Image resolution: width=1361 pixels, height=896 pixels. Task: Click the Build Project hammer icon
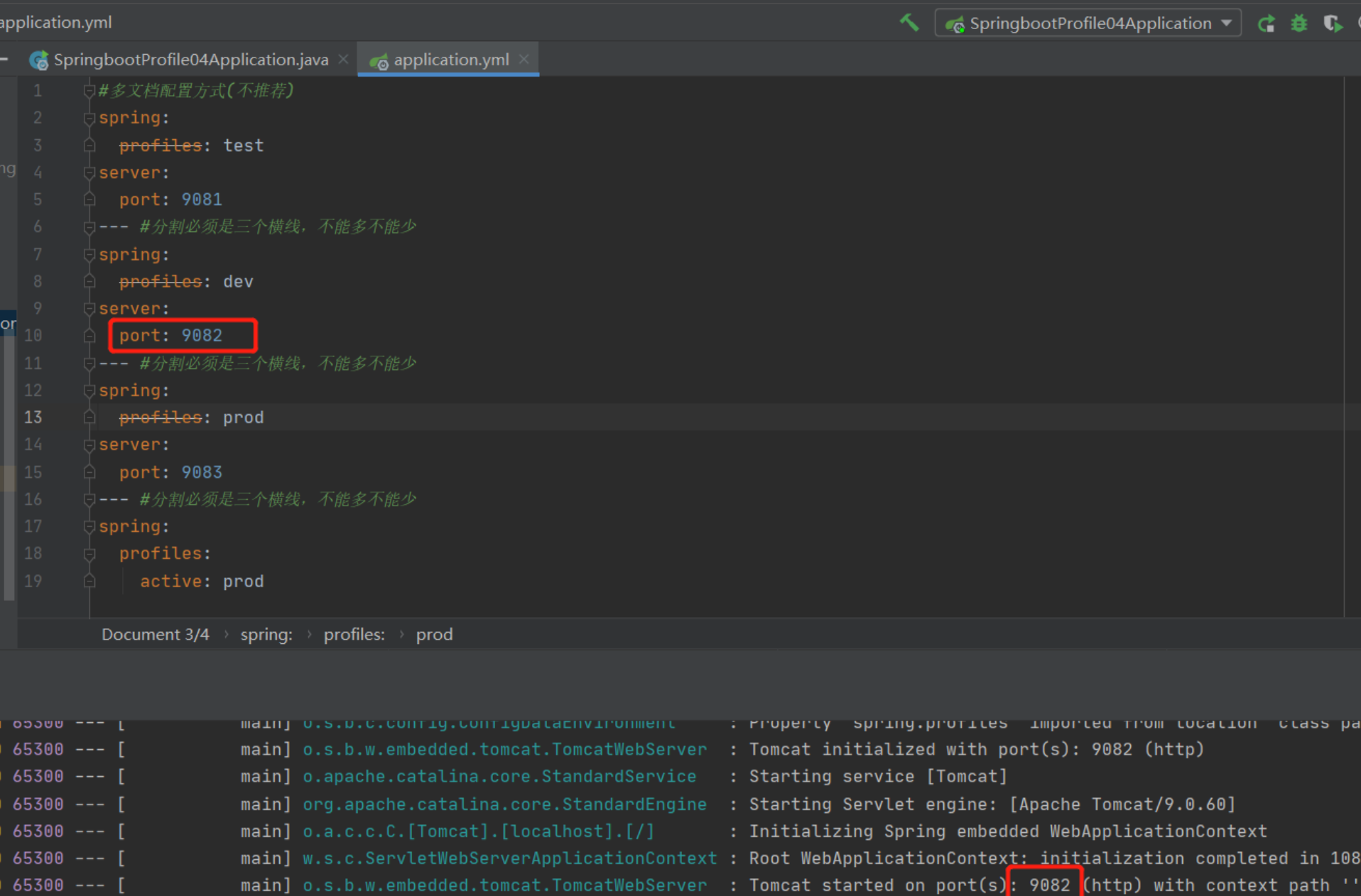[x=909, y=23]
